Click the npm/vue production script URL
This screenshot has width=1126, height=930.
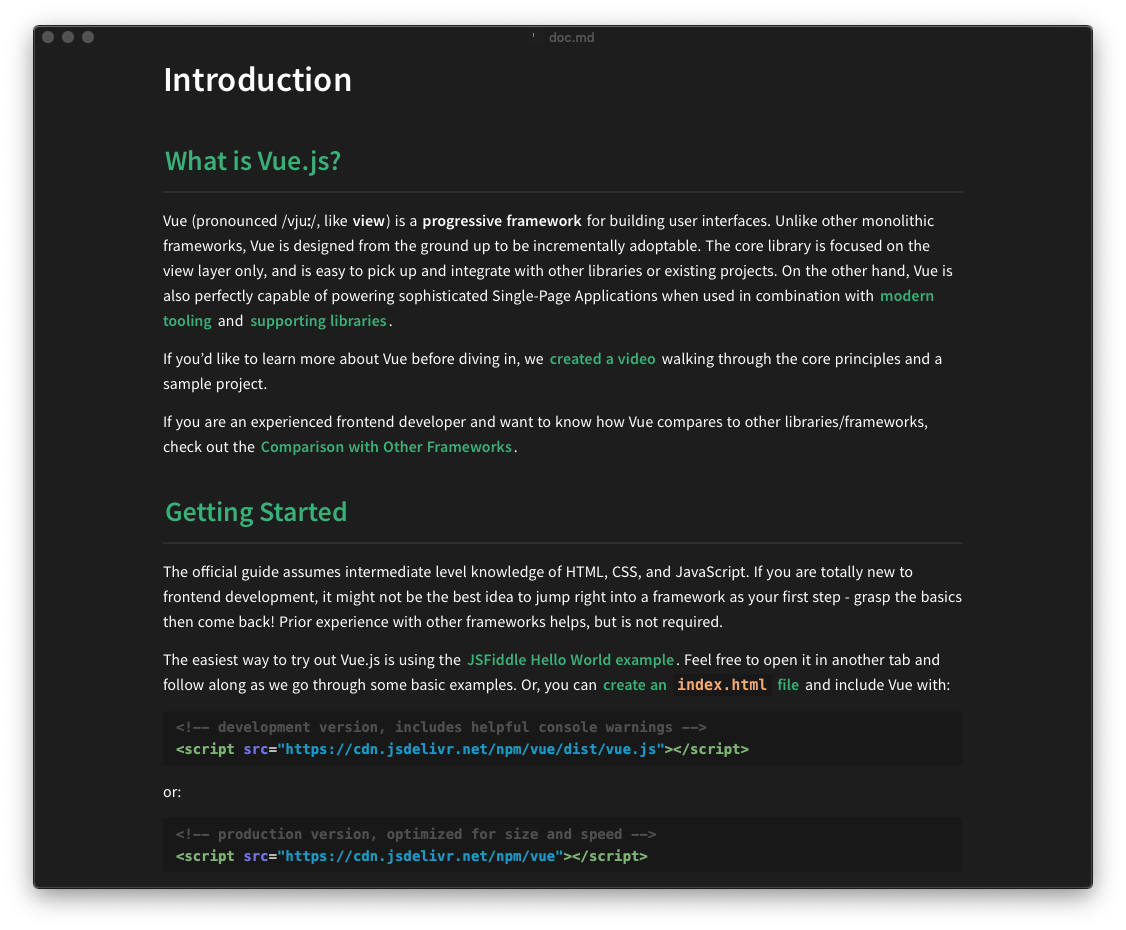pyautogui.click(x=420, y=856)
